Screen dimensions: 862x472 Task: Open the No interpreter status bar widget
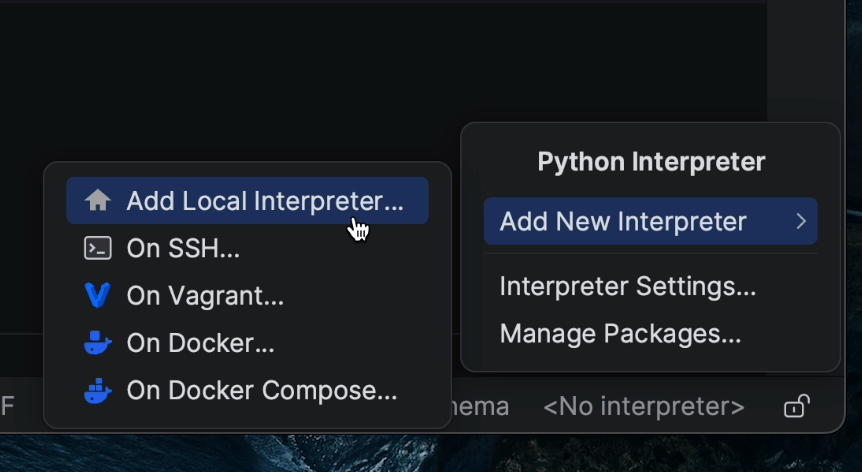[x=643, y=407]
